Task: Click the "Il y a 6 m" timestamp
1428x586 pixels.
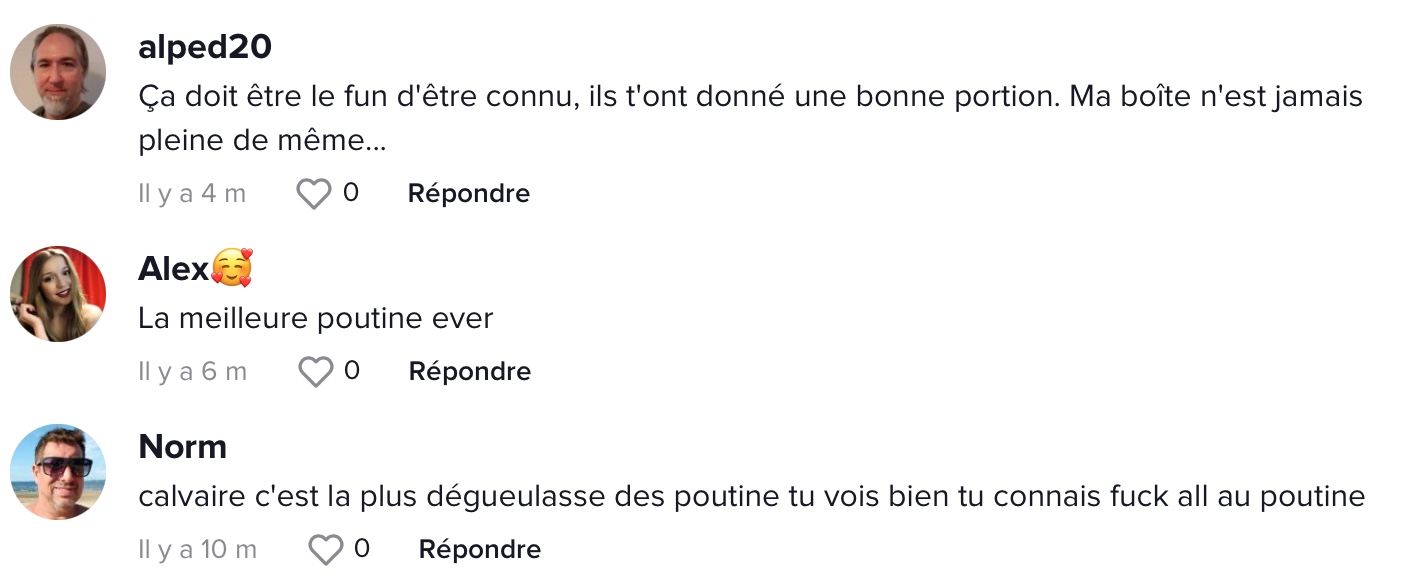Action: click(193, 371)
